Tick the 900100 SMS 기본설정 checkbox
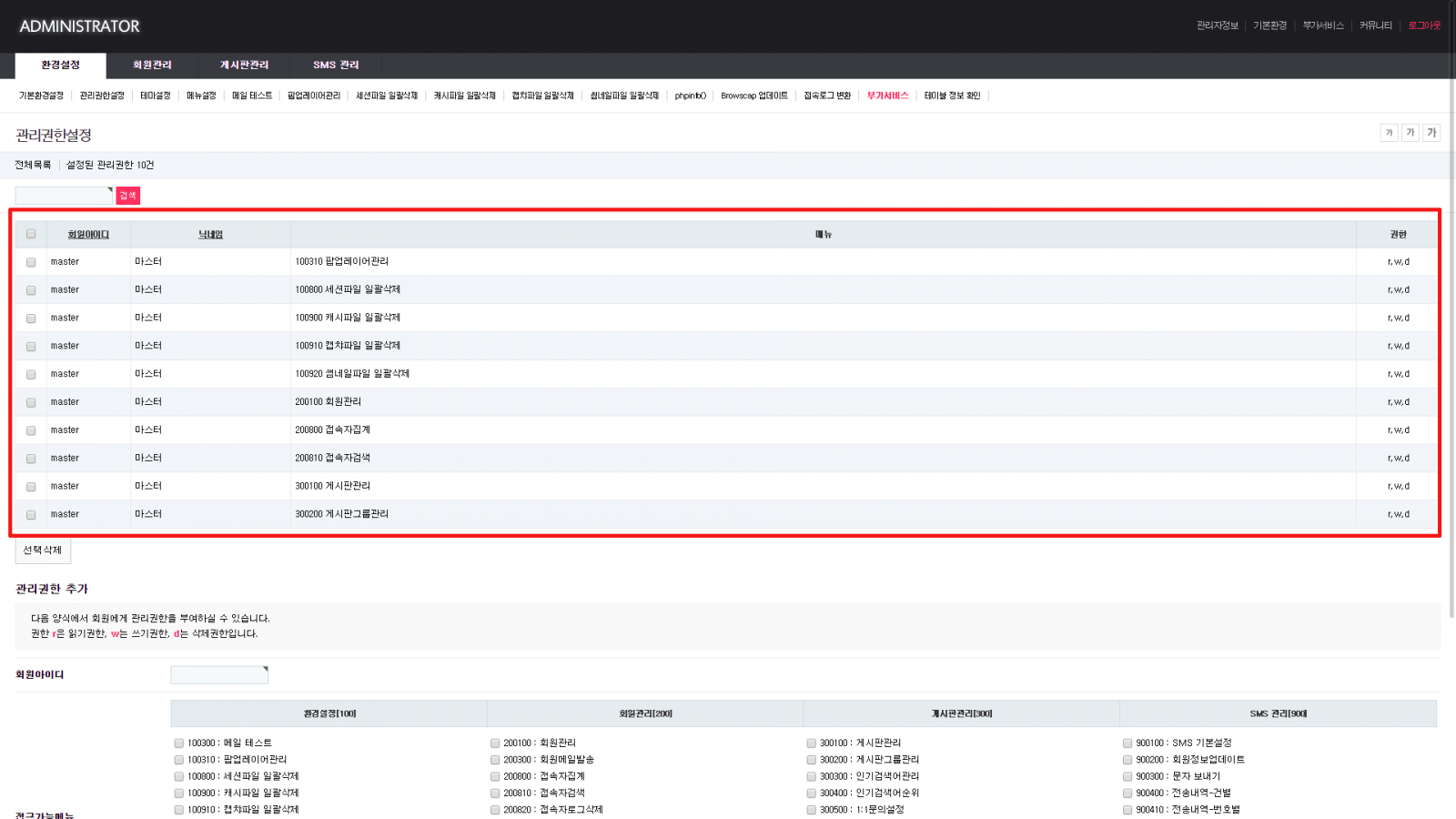Image resolution: width=1456 pixels, height=819 pixels. pos(1127,743)
